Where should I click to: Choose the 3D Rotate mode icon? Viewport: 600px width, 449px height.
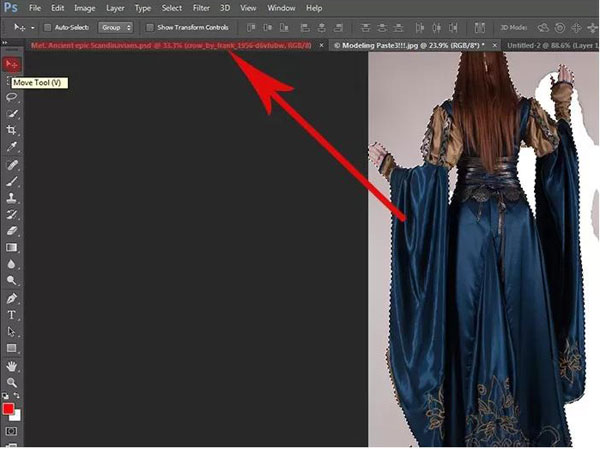pos(543,28)
